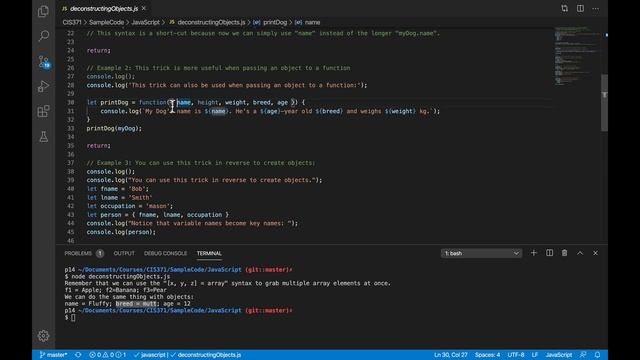This screenshot has height=360, width=640.
Task: Click 'printDog(myDog);' on line 33
Action: 114,128
